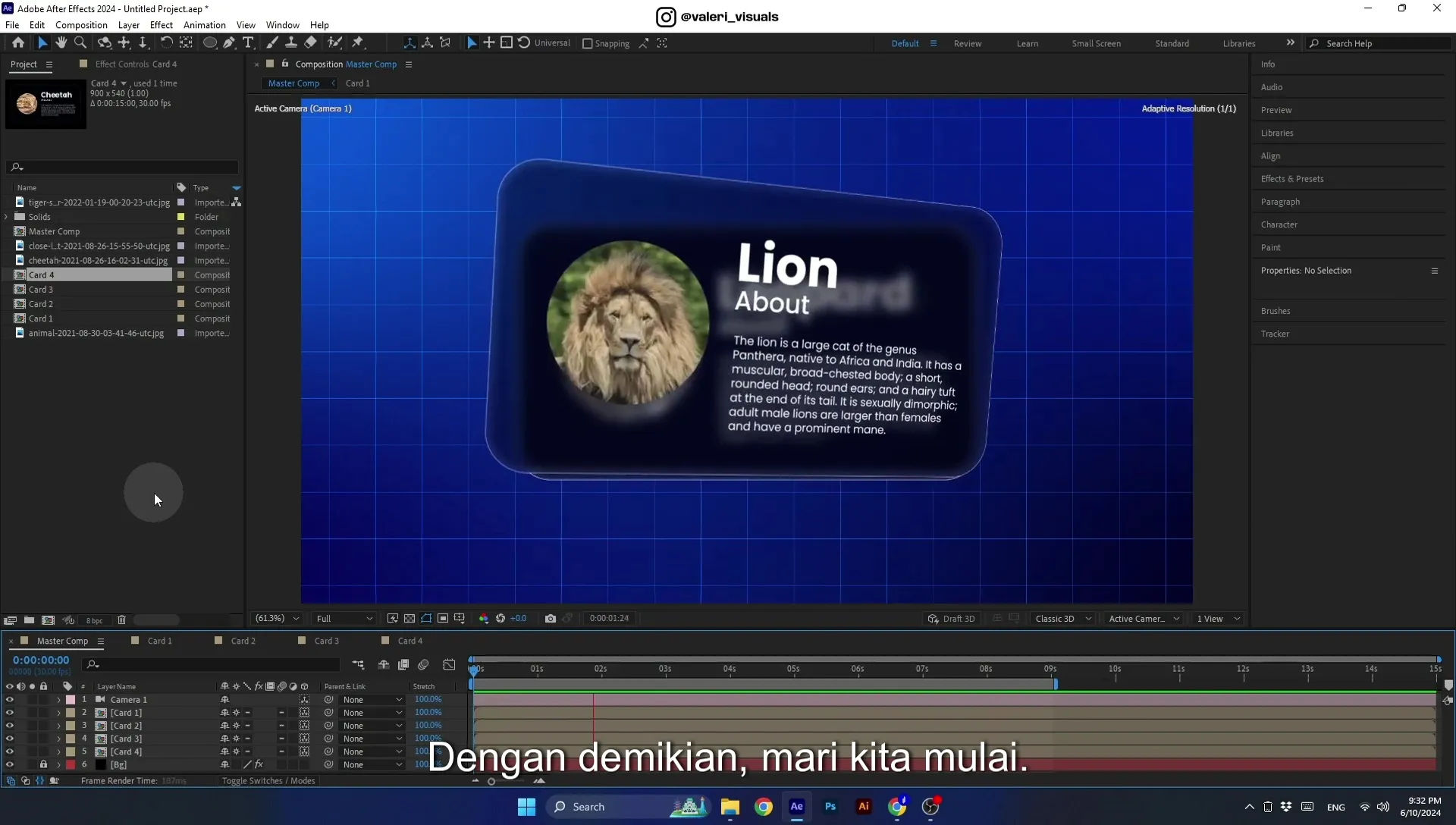Switch to Card 2 timeline tab

(x=243, y=641)
